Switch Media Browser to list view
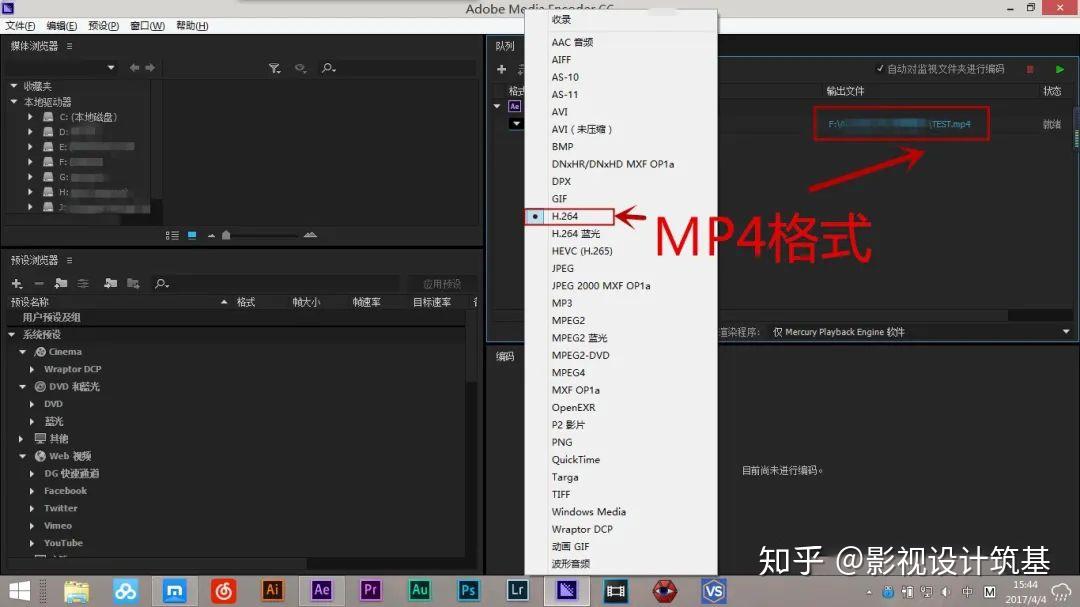 (x=172, y=236)
